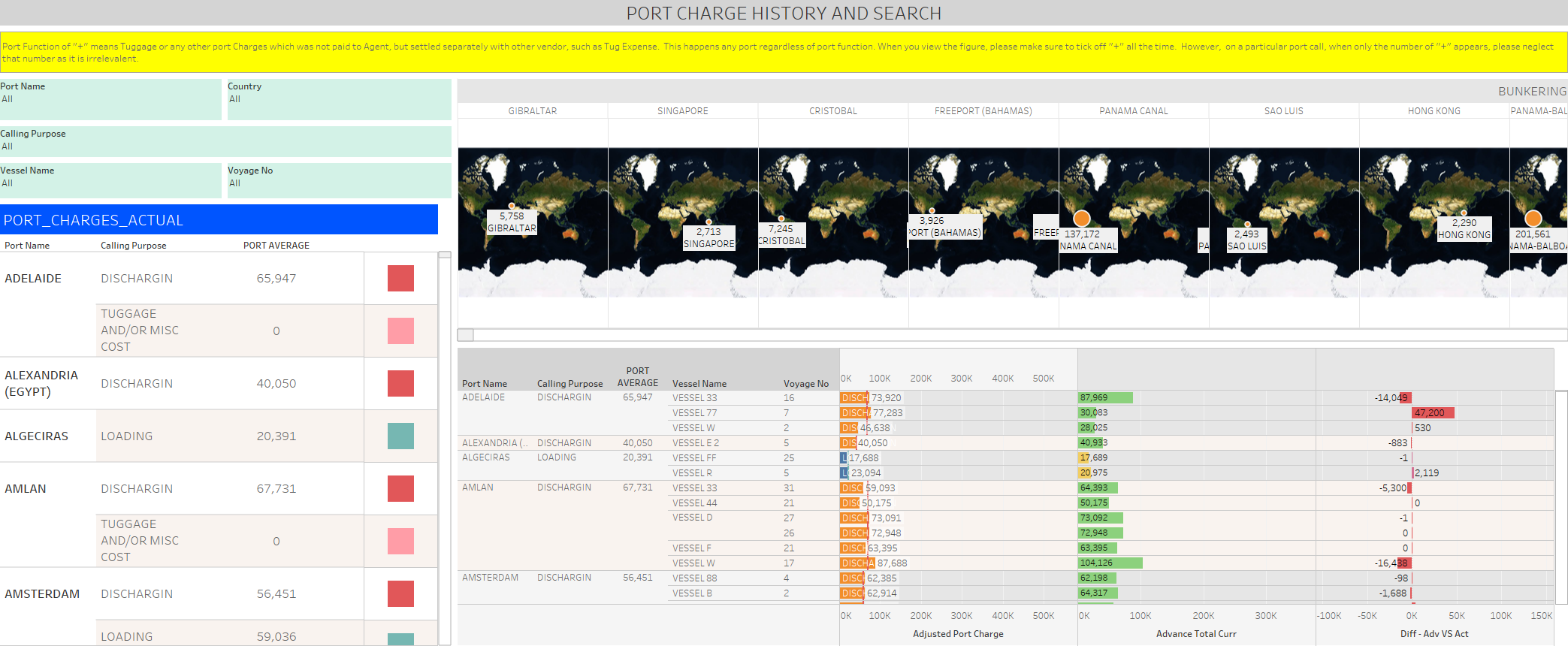Select the GIBRALTAR map thumbnail

pyautogui.click(x=533, y=222)
